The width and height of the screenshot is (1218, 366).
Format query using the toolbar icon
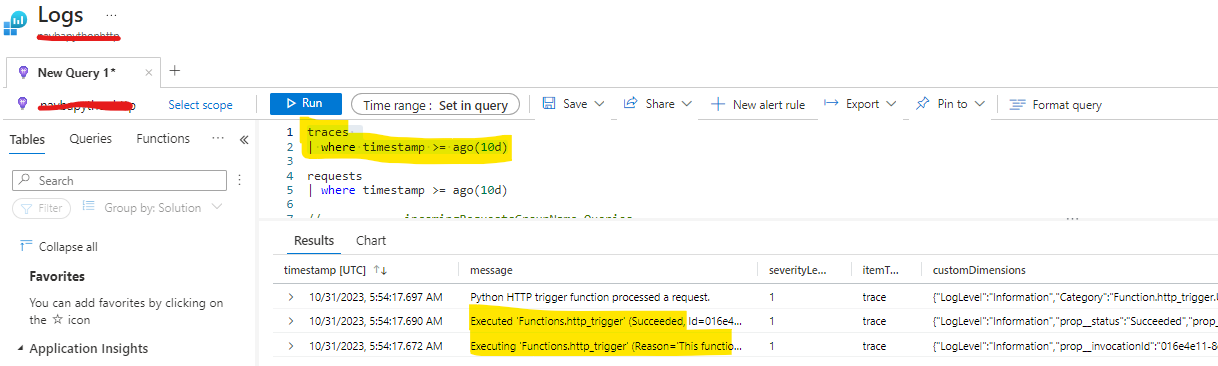pos(1017,104)
